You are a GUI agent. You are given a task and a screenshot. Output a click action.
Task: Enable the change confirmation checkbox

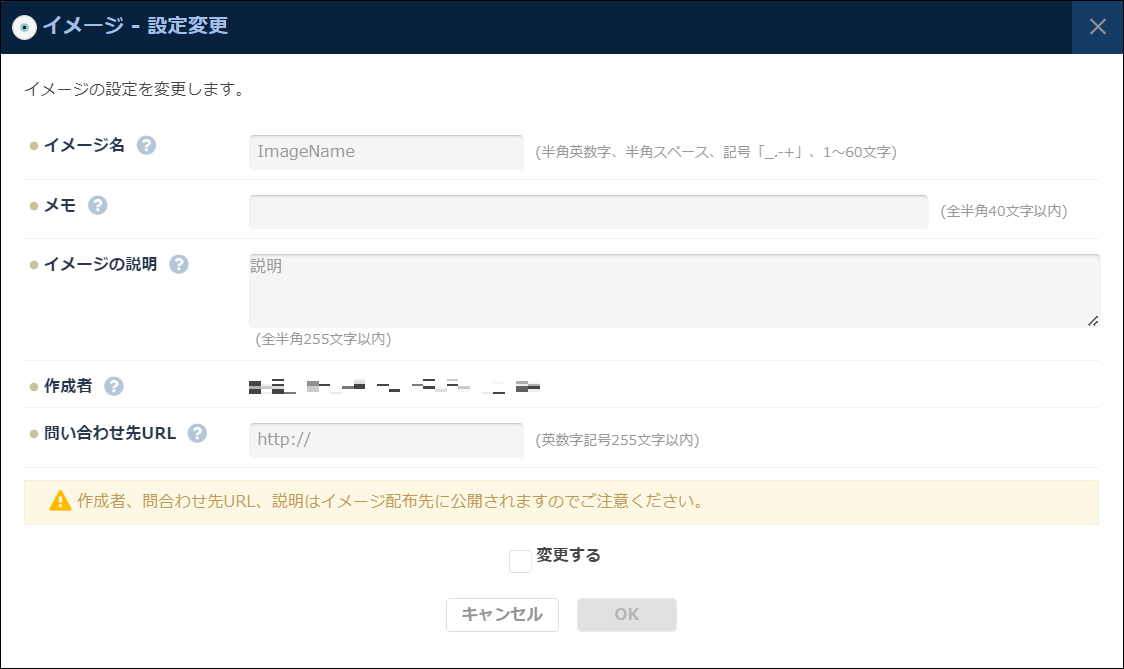click(519, 561)
